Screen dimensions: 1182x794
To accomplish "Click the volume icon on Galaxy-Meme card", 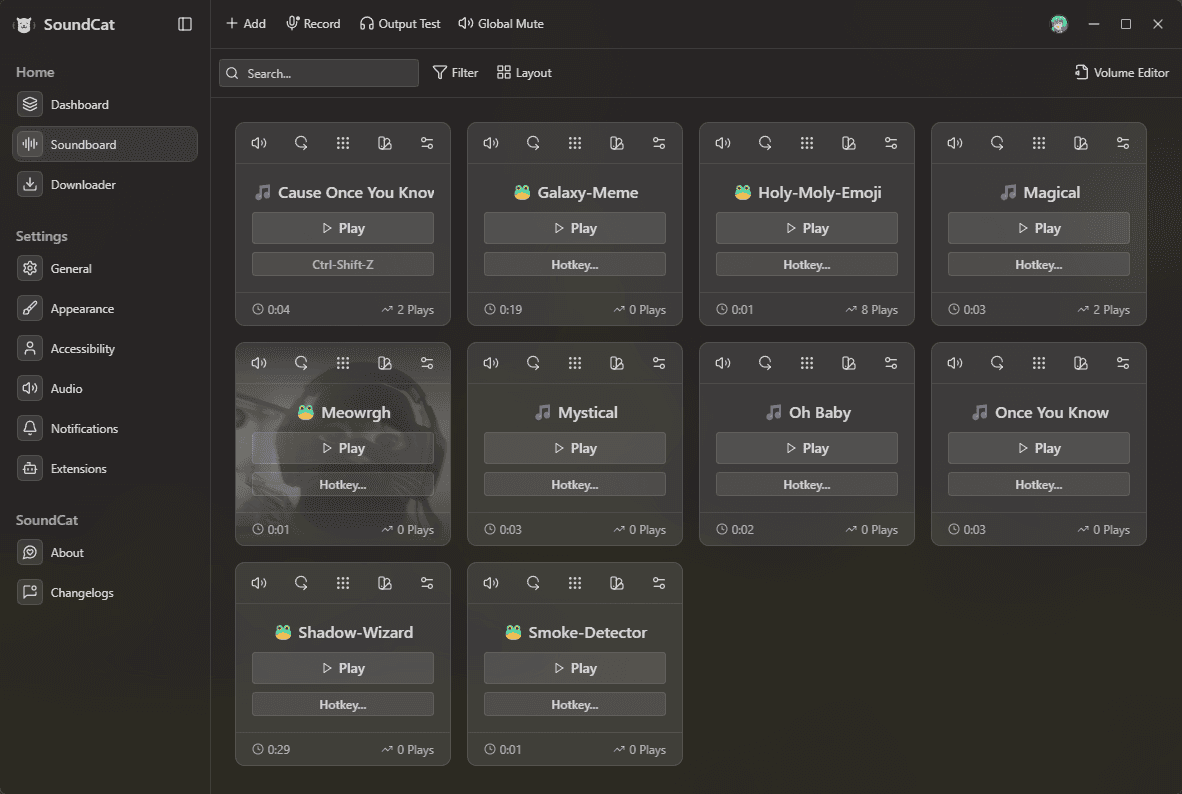I will (x=491, y=143).
